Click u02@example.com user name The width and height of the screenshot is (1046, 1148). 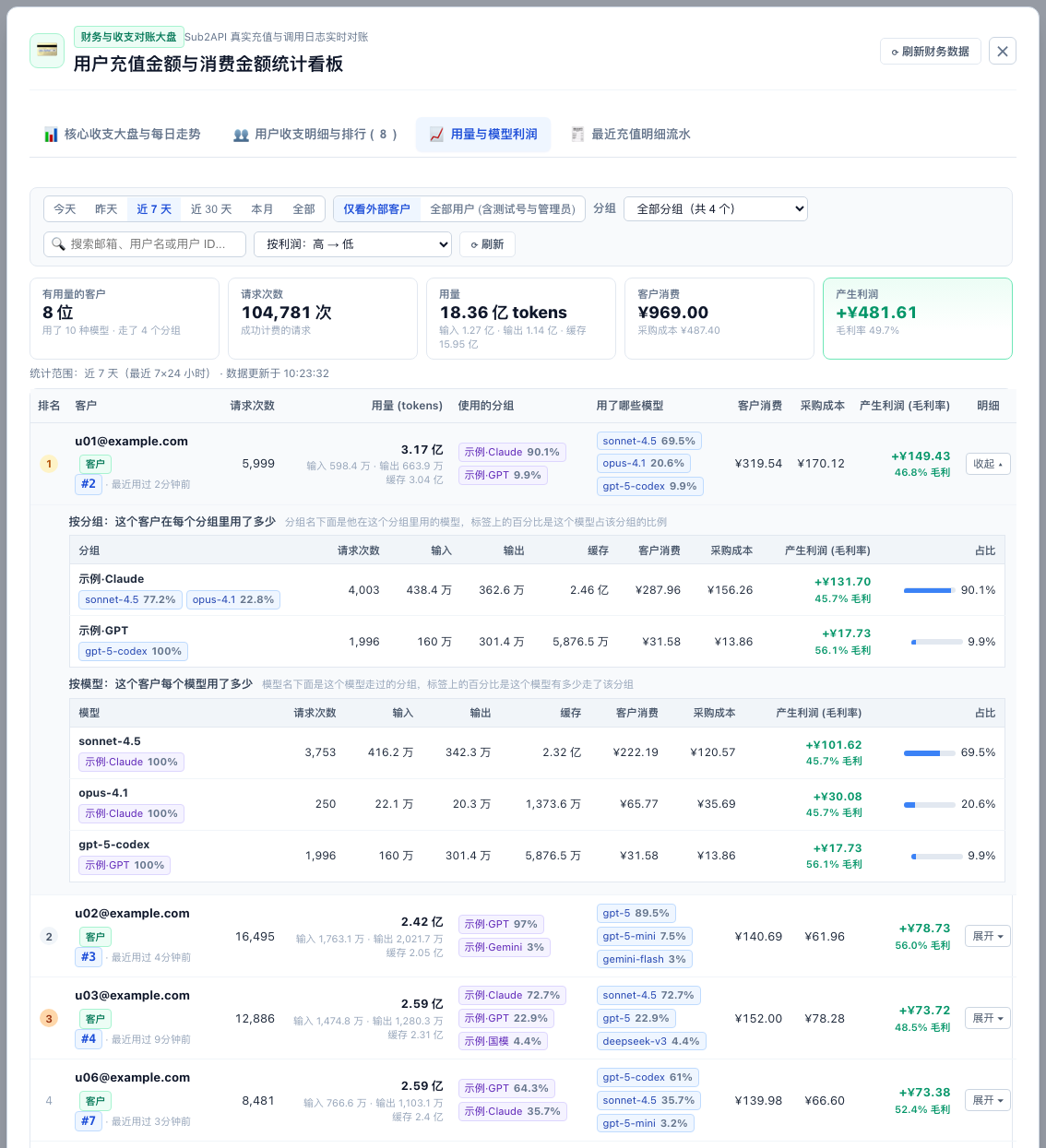click(x=132, y=914)
